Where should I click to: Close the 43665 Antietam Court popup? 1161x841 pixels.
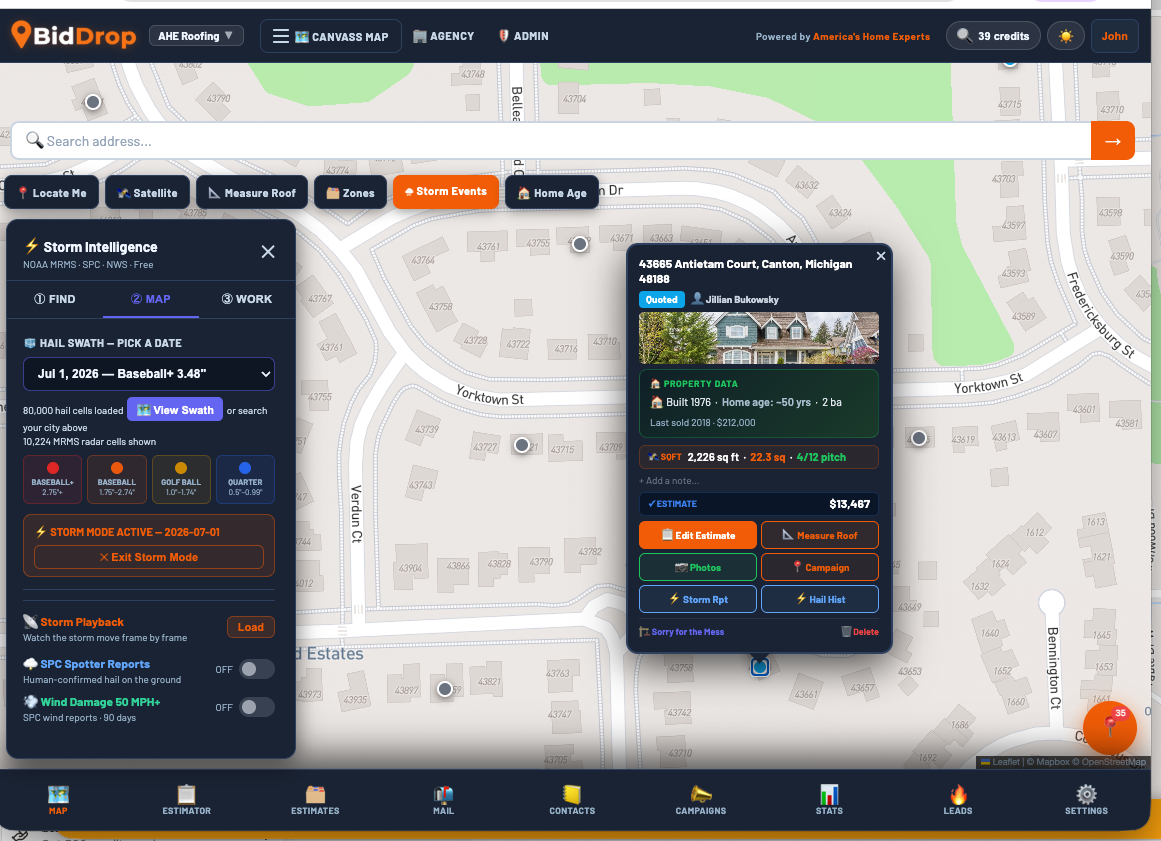tap(880, 256)
